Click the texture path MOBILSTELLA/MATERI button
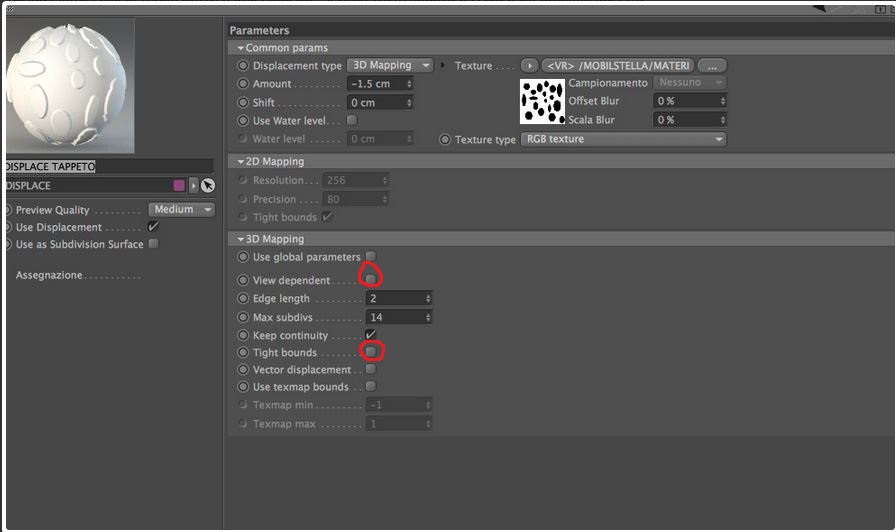This screenshot has width=896, height=532. [618, 66]
